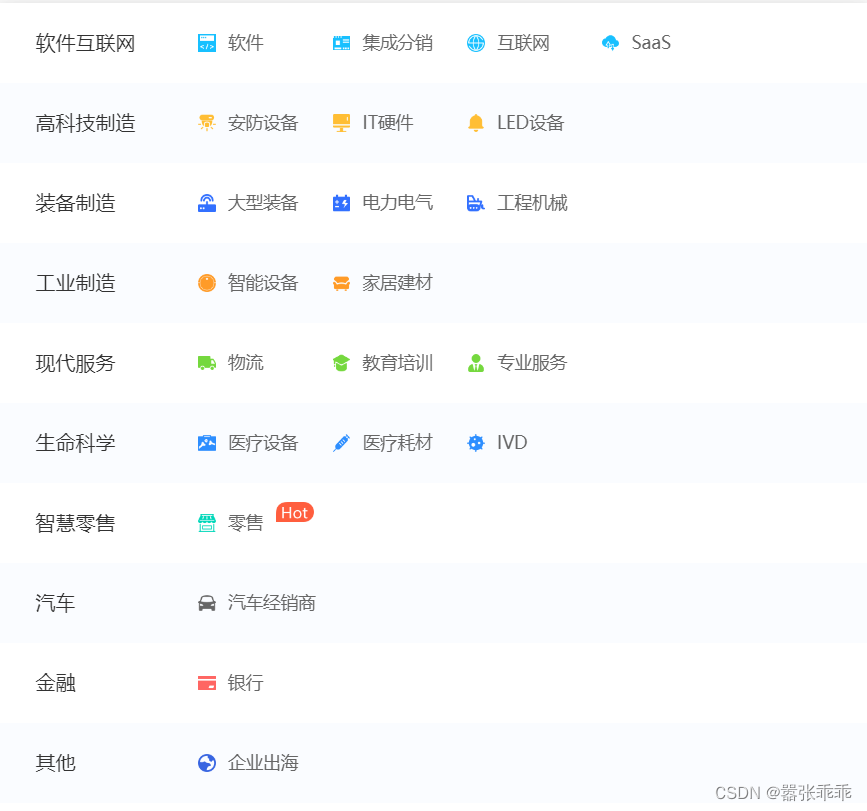The height and width of the screenshot is (811, 867).
Task: Open the 零售 link
Action: (x=246, y=523)
